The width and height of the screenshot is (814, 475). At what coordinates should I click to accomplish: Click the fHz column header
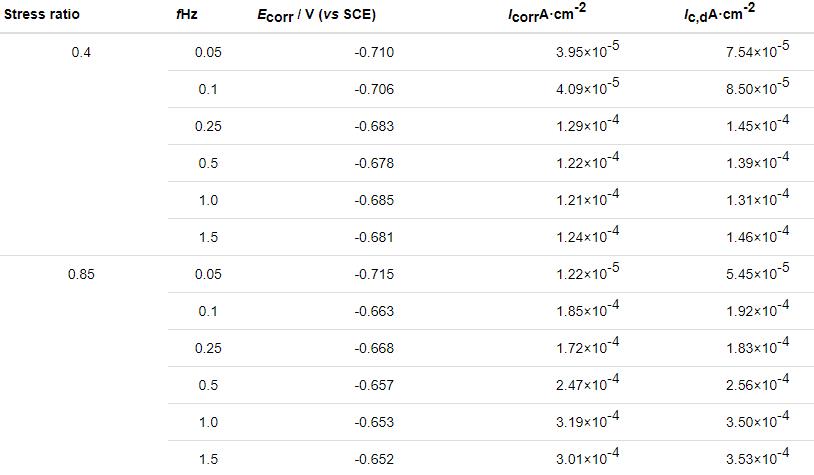184,16
